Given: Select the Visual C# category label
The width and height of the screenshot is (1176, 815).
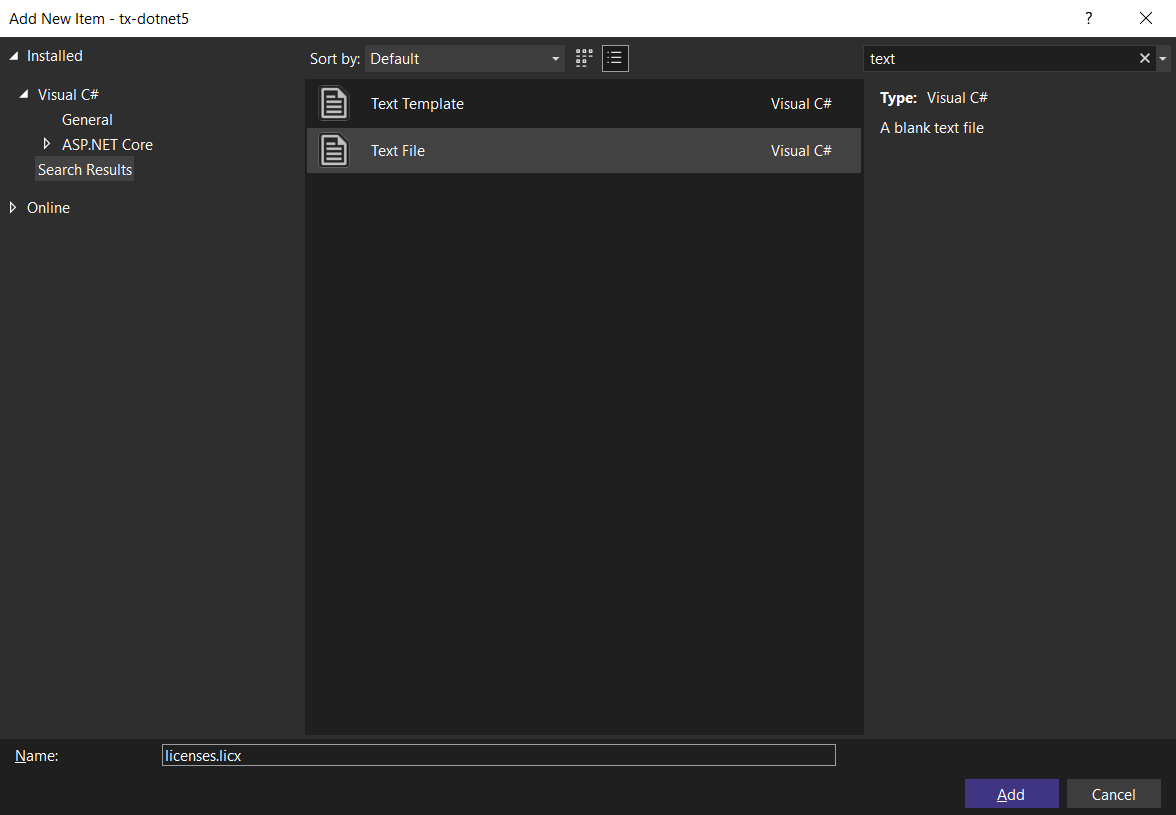Looking at the screenshot, I should (x=68, y=94).
